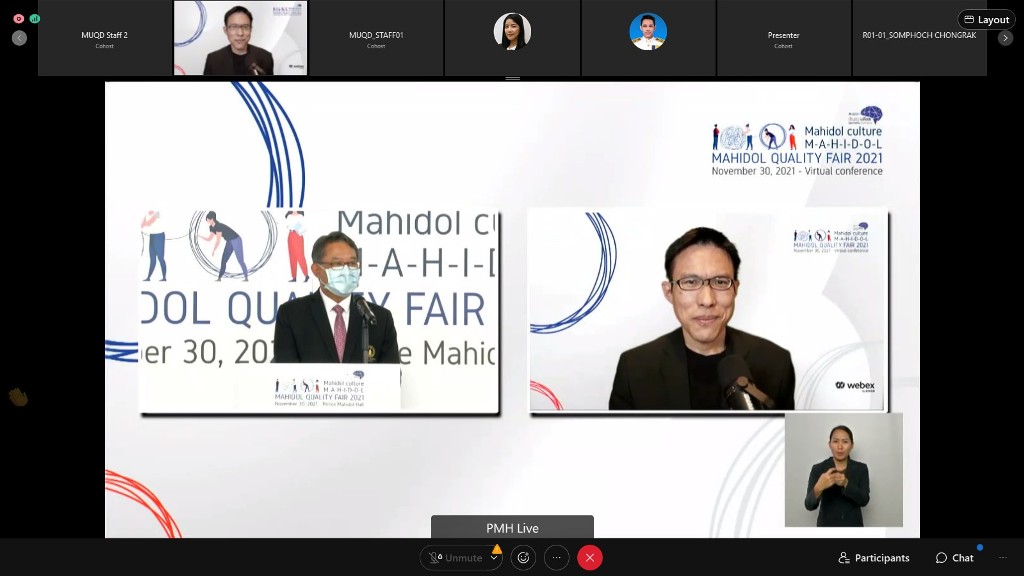This screenshot has height=576, width=1024.
Task: Select the MUQD Staff 2 participant tile
Action: tap(104, 38)
